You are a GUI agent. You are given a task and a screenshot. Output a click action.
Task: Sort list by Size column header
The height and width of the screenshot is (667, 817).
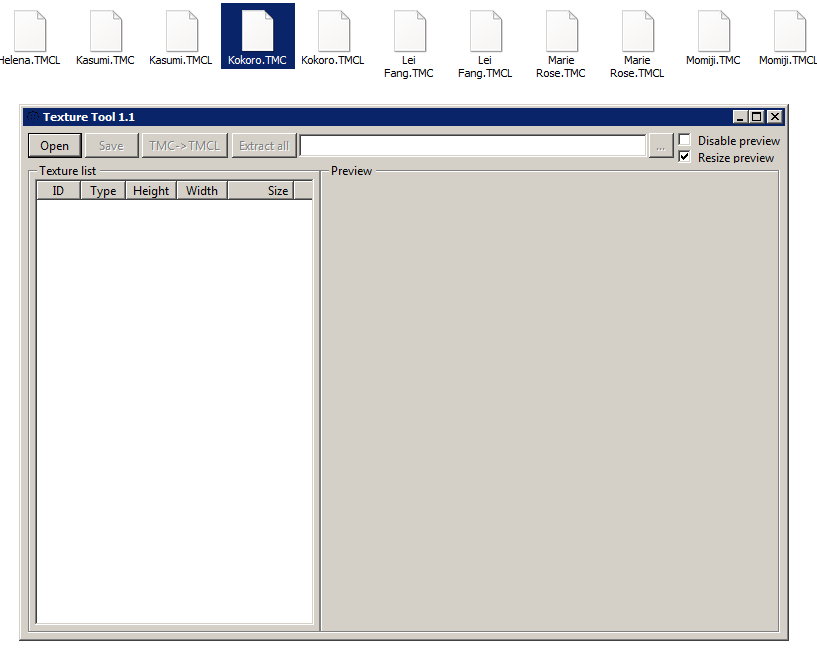point(260,190)
